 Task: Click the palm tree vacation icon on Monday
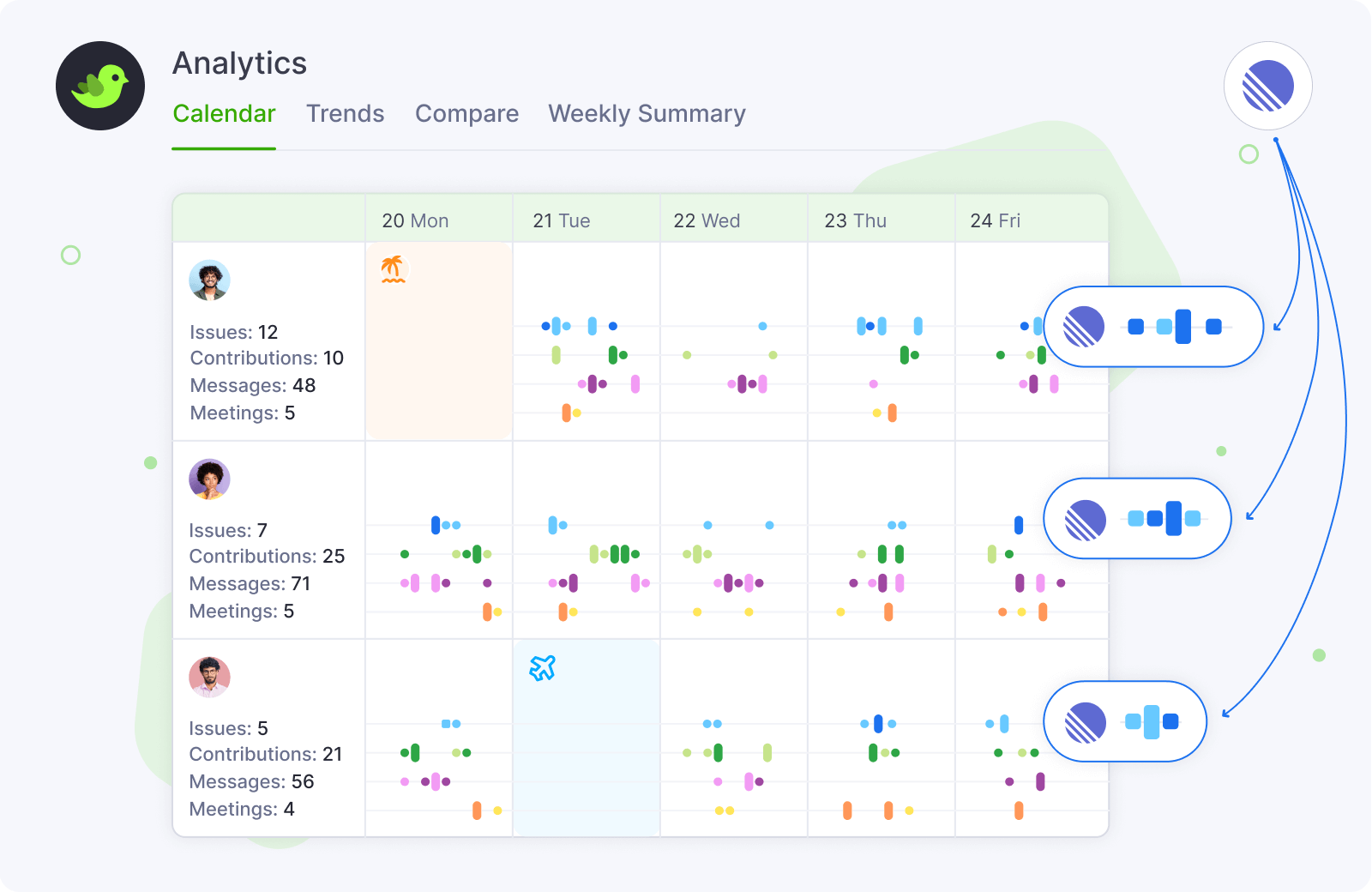tap(393, 269)
